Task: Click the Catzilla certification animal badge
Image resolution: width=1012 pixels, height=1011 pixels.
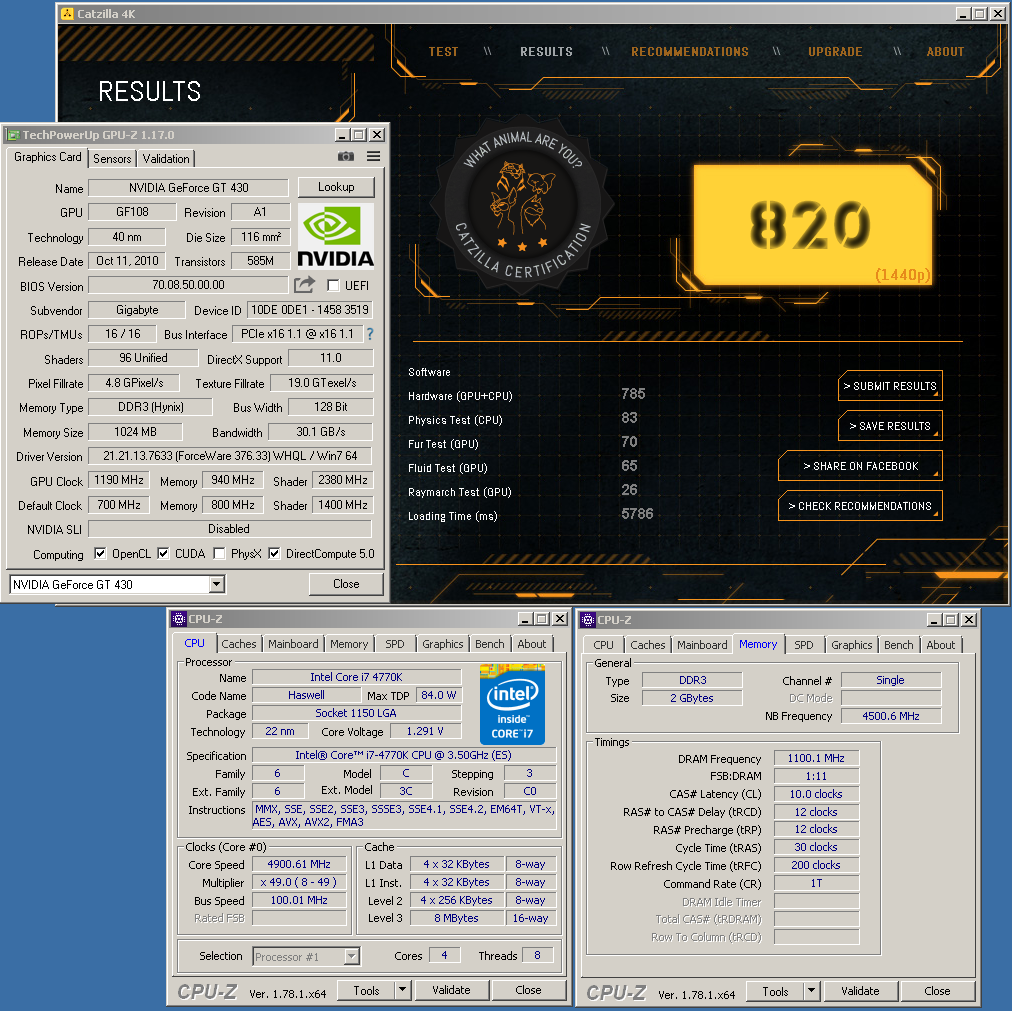Action: pos(521,205)
